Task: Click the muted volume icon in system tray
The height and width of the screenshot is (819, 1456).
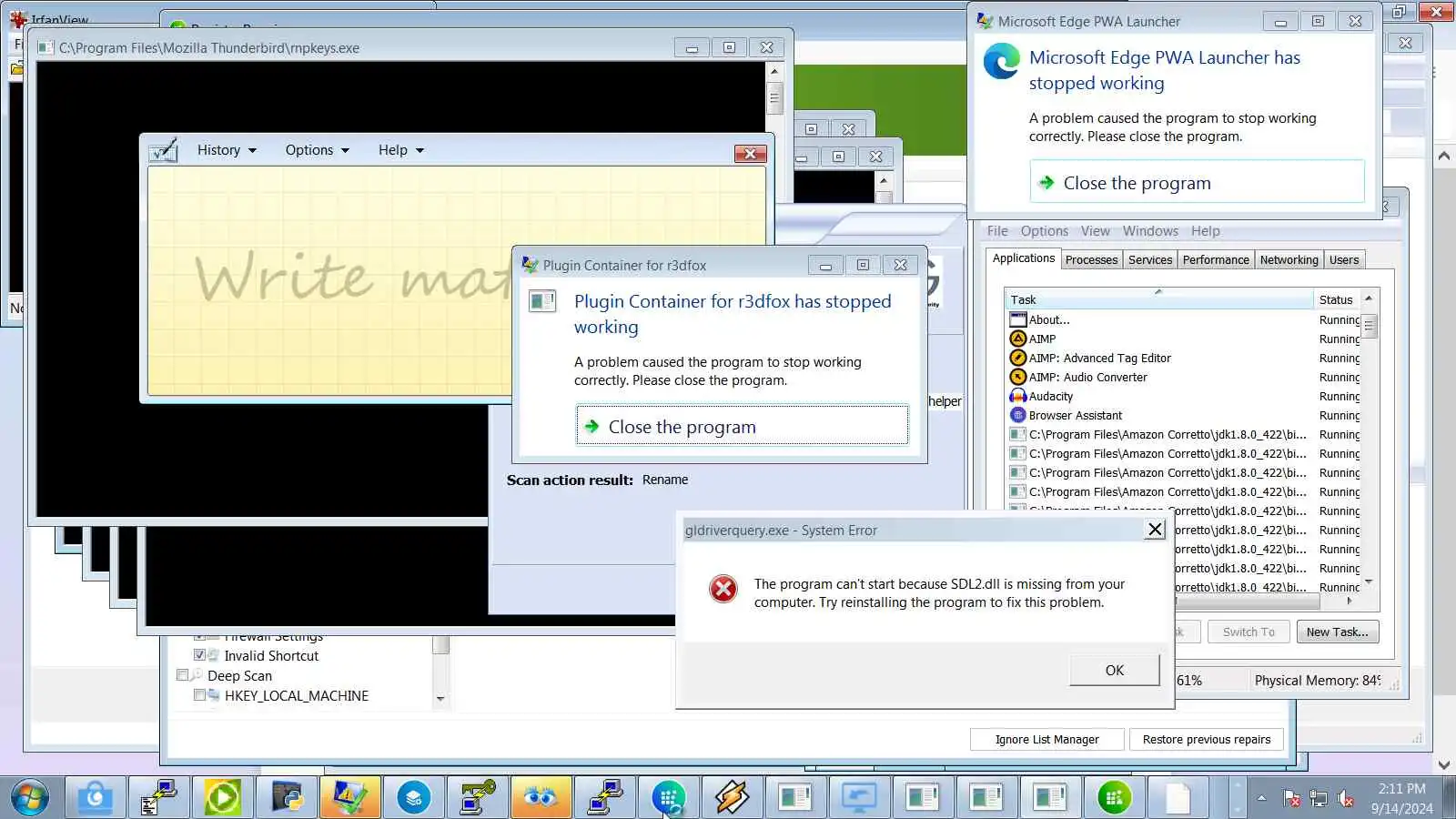Action: 1346,799
